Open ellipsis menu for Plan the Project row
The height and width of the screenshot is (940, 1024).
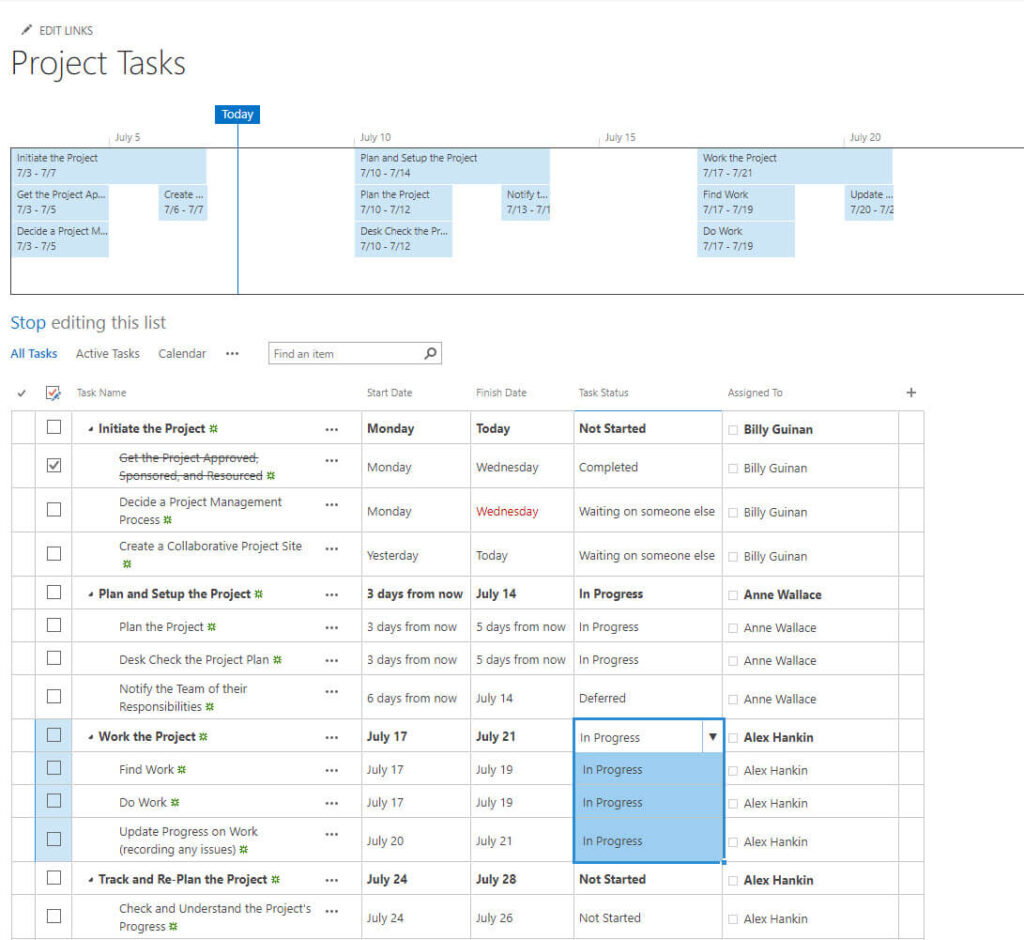coord(331,627)
